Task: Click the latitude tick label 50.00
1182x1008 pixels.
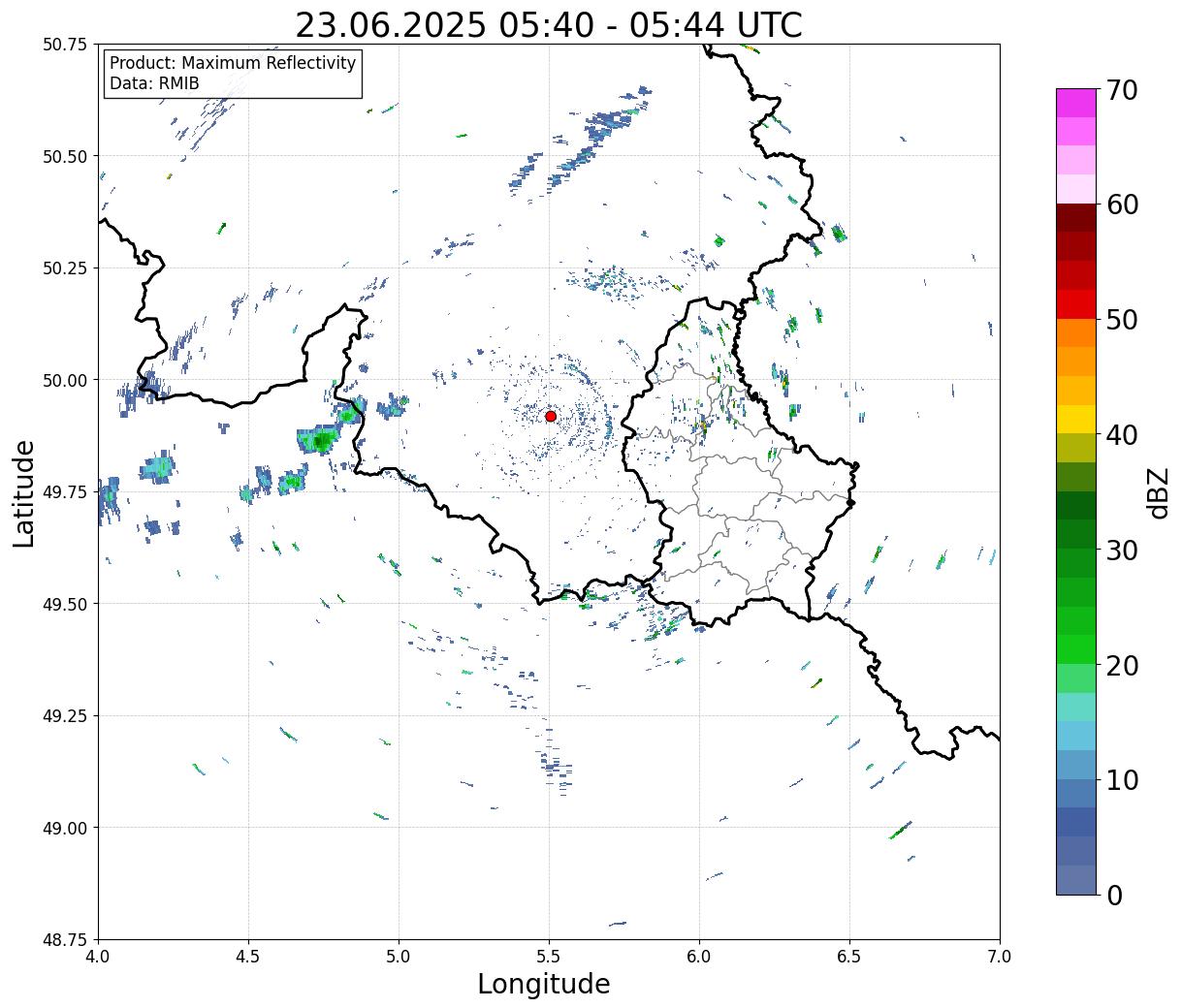Action: [x=65, y=380]
